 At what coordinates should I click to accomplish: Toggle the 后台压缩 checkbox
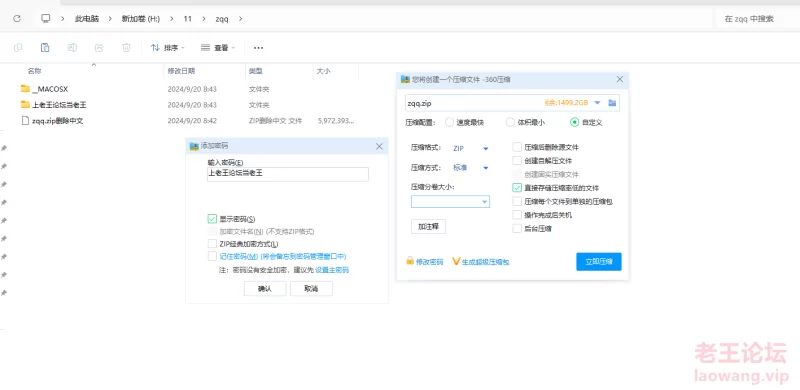517,229
